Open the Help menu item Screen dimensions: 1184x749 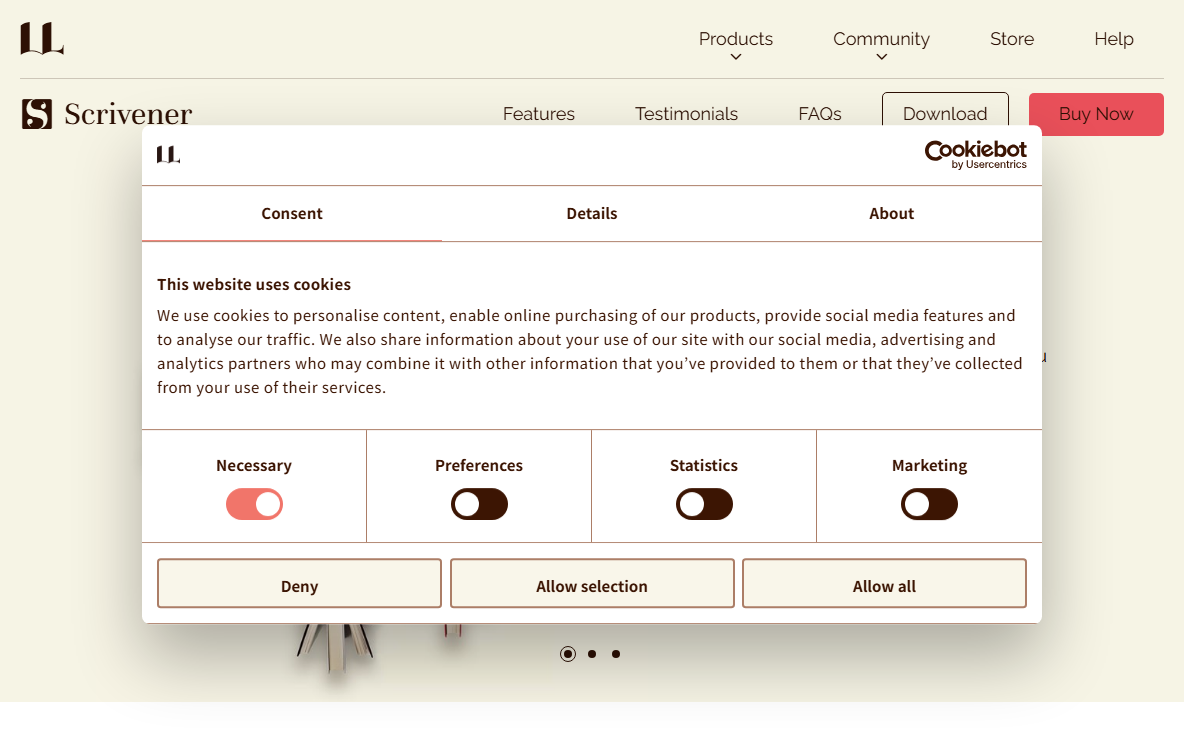click(1114, 39)
